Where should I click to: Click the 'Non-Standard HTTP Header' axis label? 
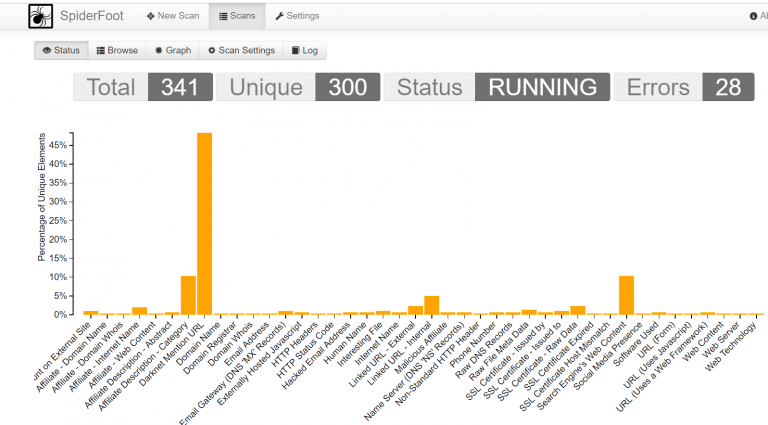(x=438, y=363)
